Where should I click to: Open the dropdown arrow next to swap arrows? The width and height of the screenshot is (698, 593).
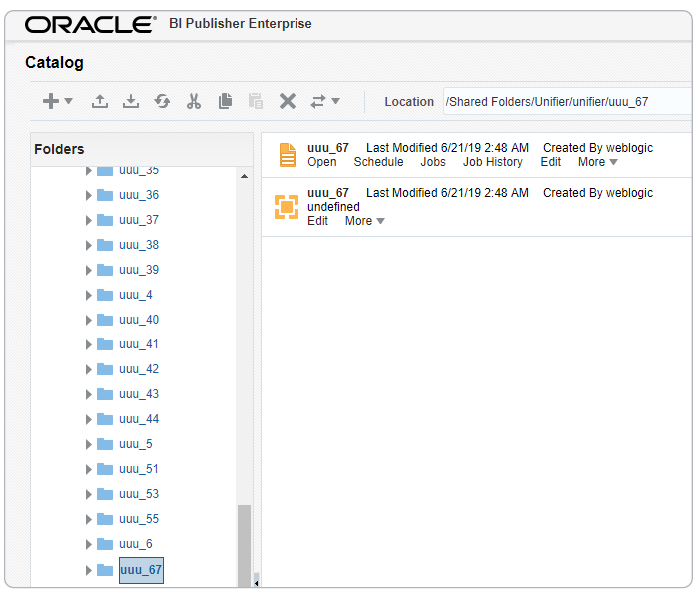336,101
